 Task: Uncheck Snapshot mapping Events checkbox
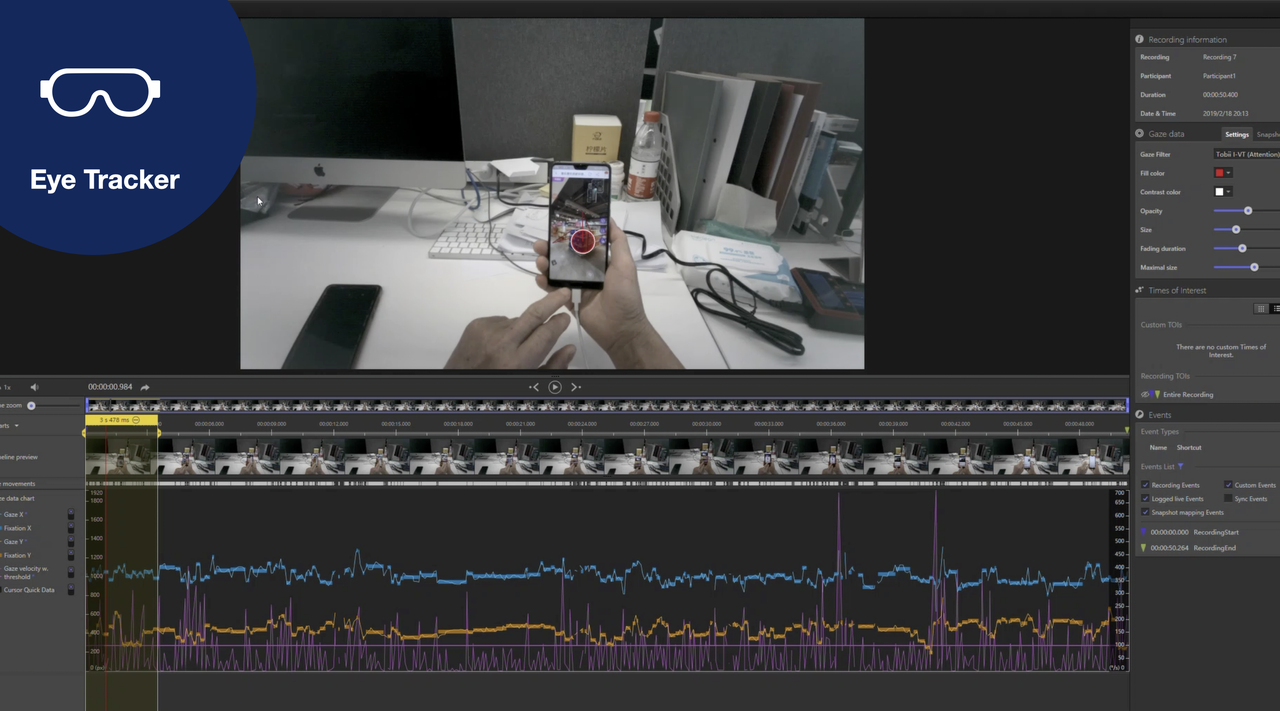point(1145,512)
